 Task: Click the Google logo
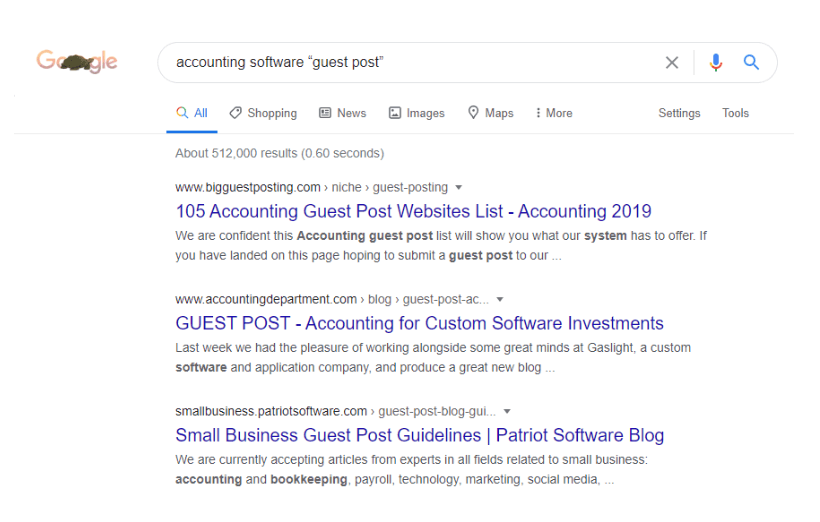point(77,61)
